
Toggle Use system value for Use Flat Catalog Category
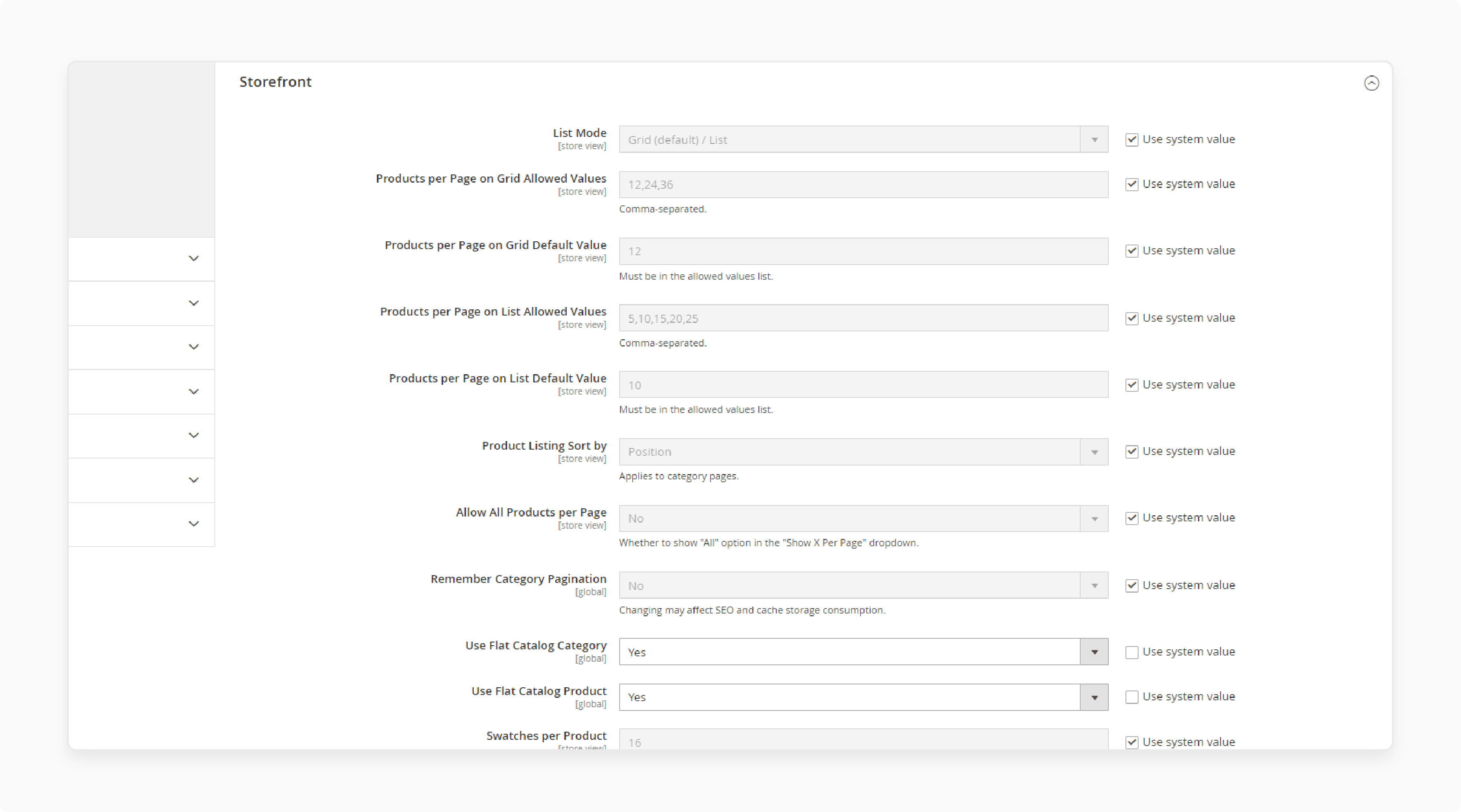click(1131, 652)
